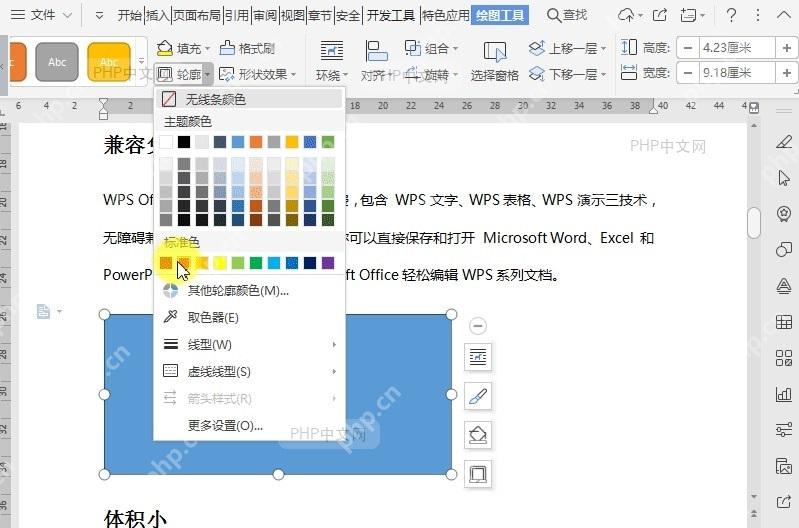
Task: Click the 格式刷 format painter
Action: [x=247, y=48]
